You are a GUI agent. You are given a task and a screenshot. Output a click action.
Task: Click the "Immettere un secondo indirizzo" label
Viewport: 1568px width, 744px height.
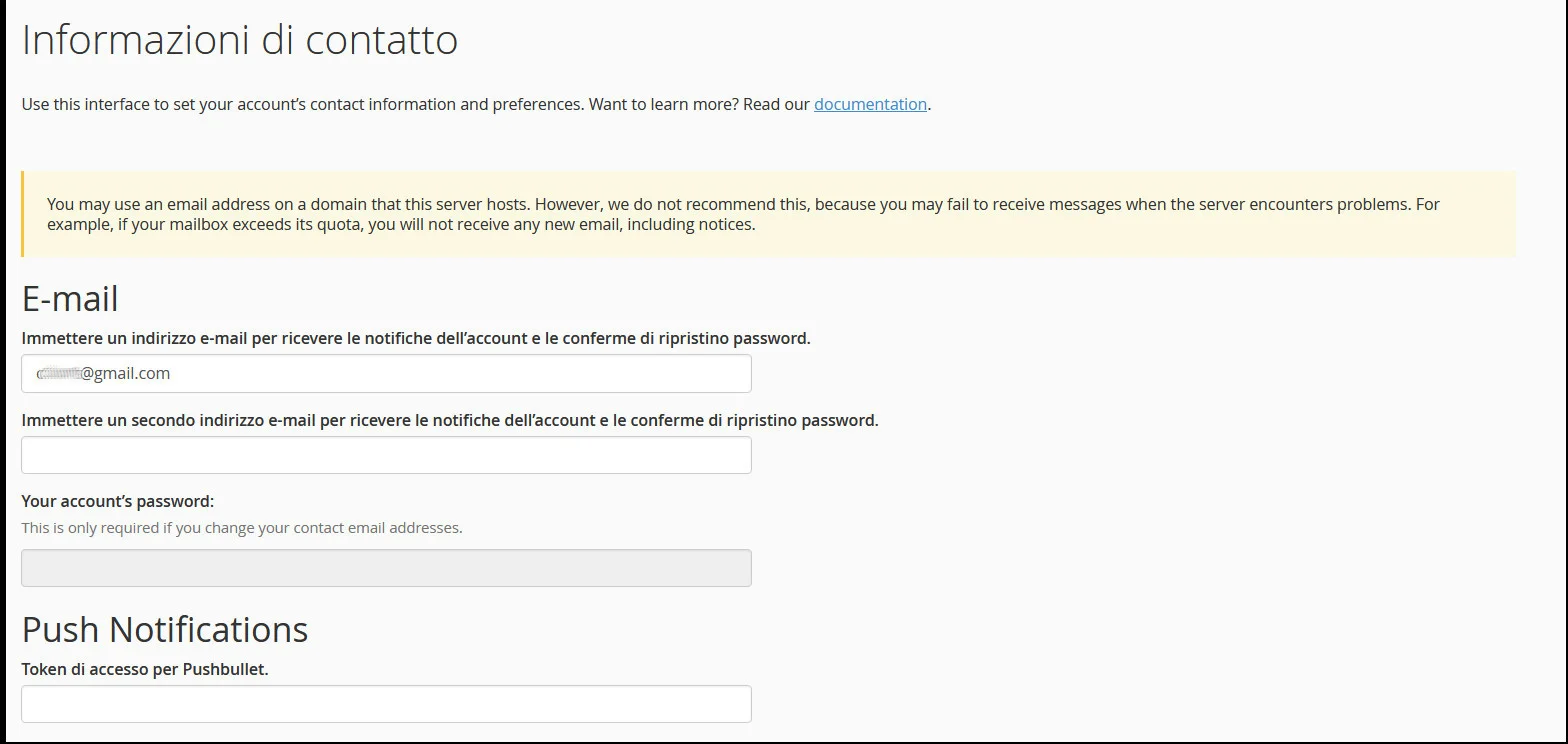(x=449, y=420)
